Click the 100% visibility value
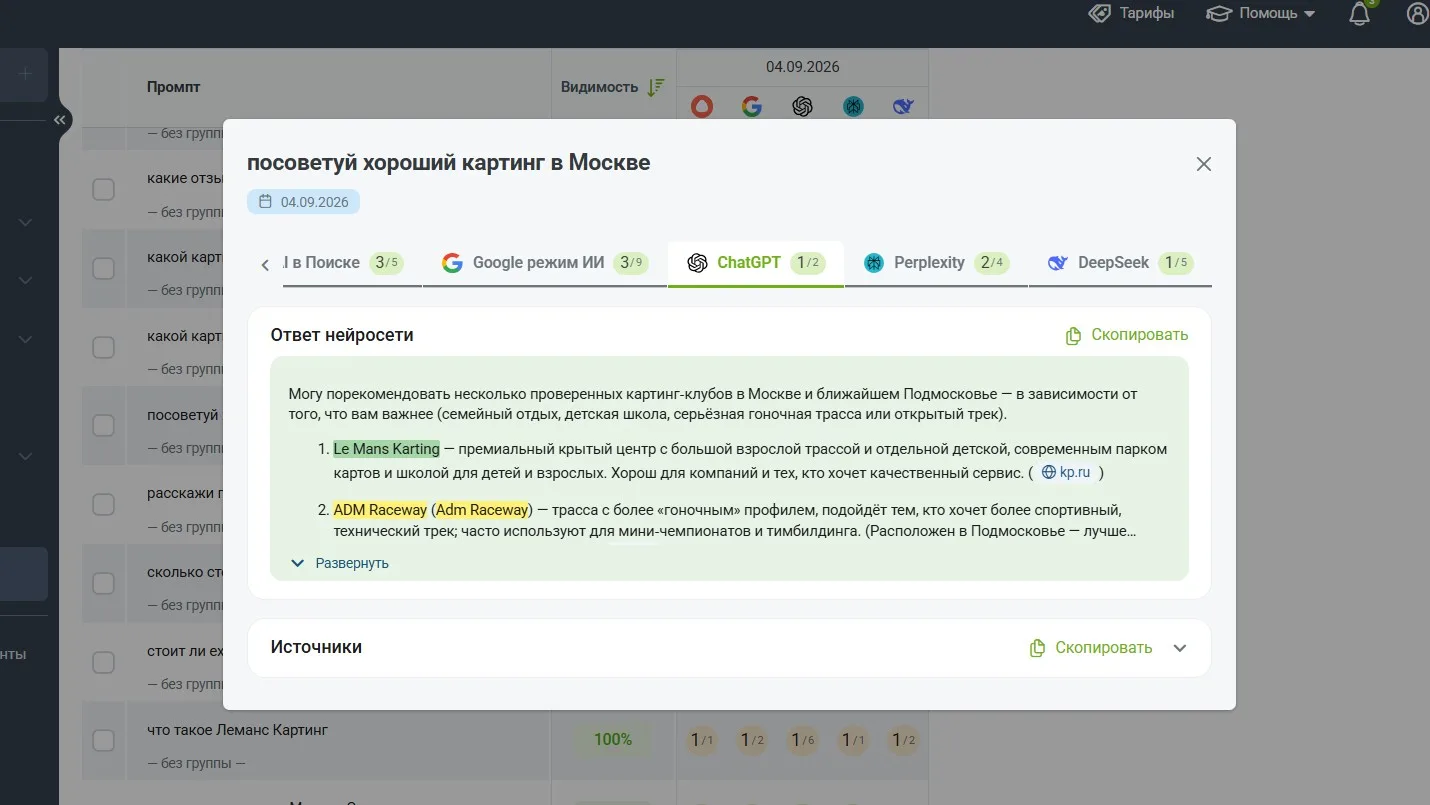1430x805 pixels. 613,740
